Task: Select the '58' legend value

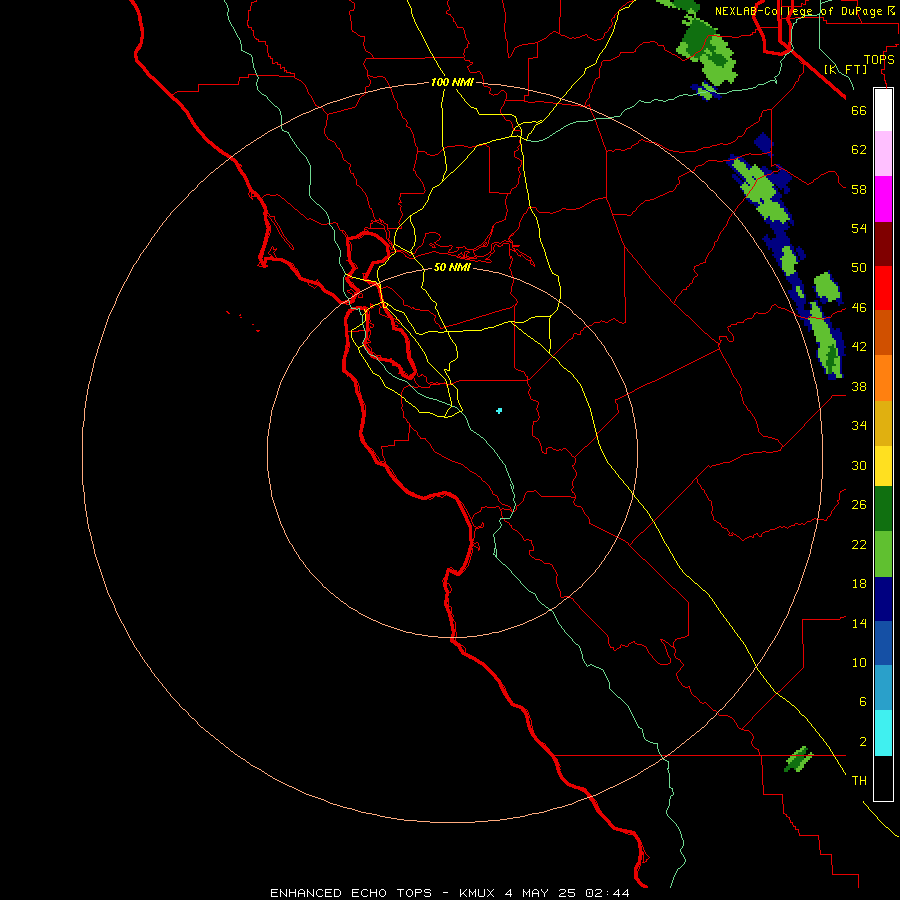Action: [x=859, y=189]
